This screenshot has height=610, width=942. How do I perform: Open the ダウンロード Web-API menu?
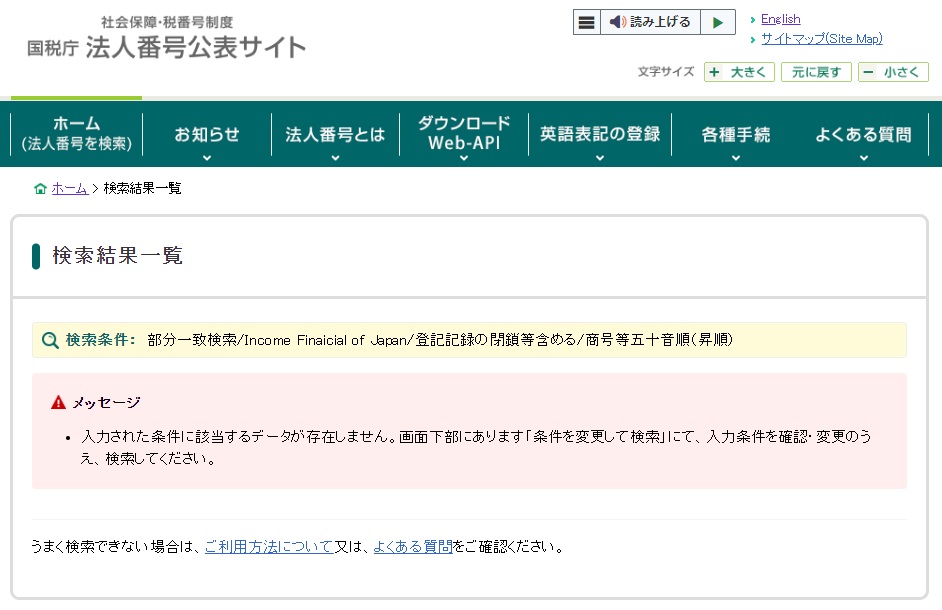464,133
